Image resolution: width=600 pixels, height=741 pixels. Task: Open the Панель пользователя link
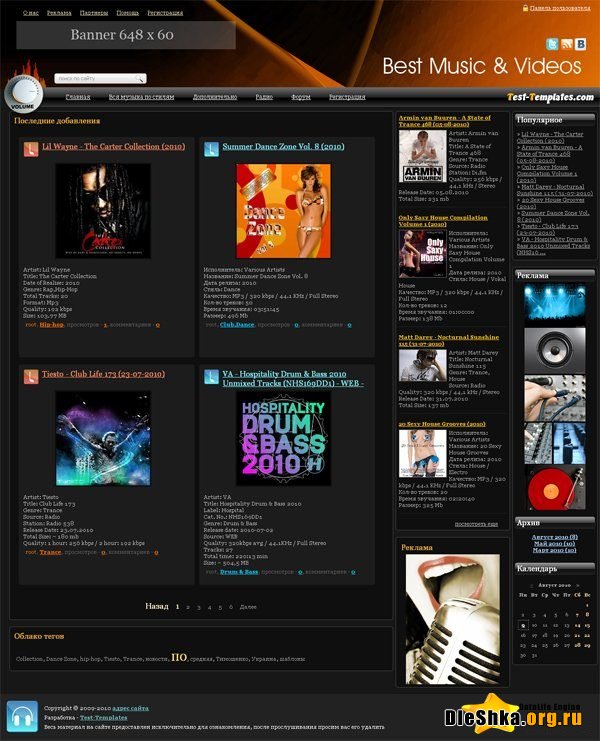pyautogui.click(x=560, y=8)
